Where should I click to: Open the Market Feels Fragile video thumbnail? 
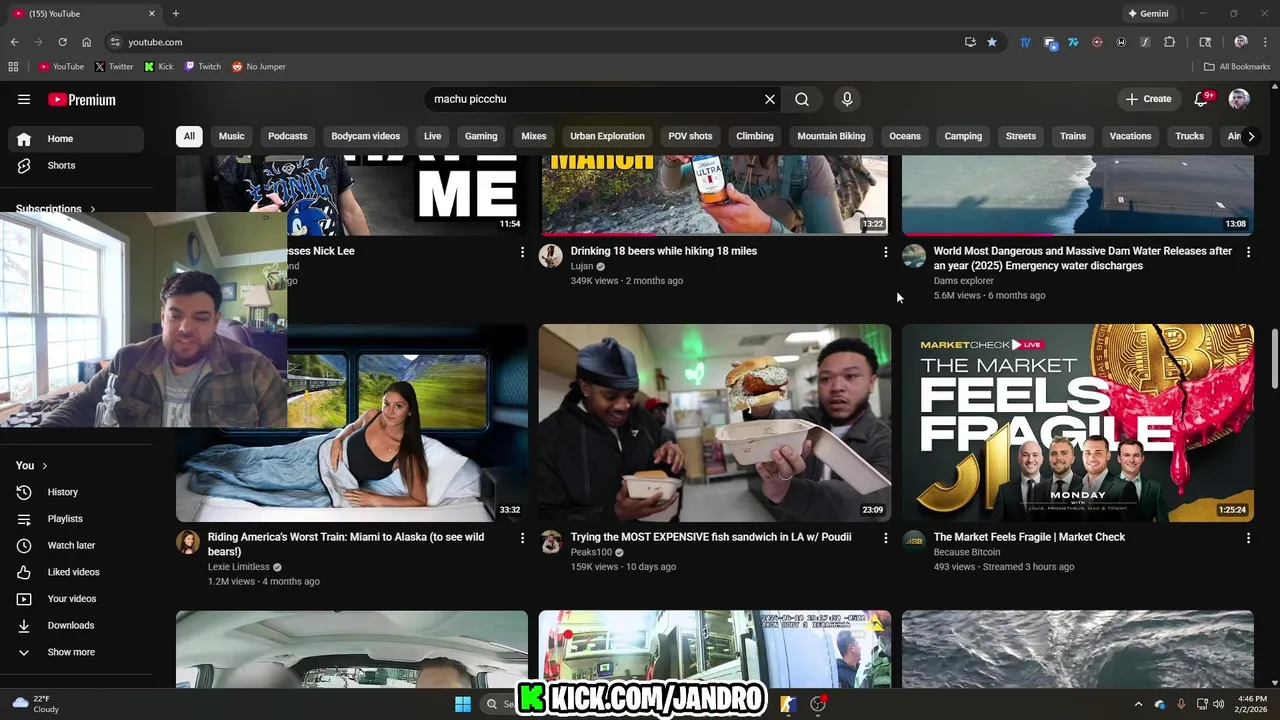click(1078, 423)
